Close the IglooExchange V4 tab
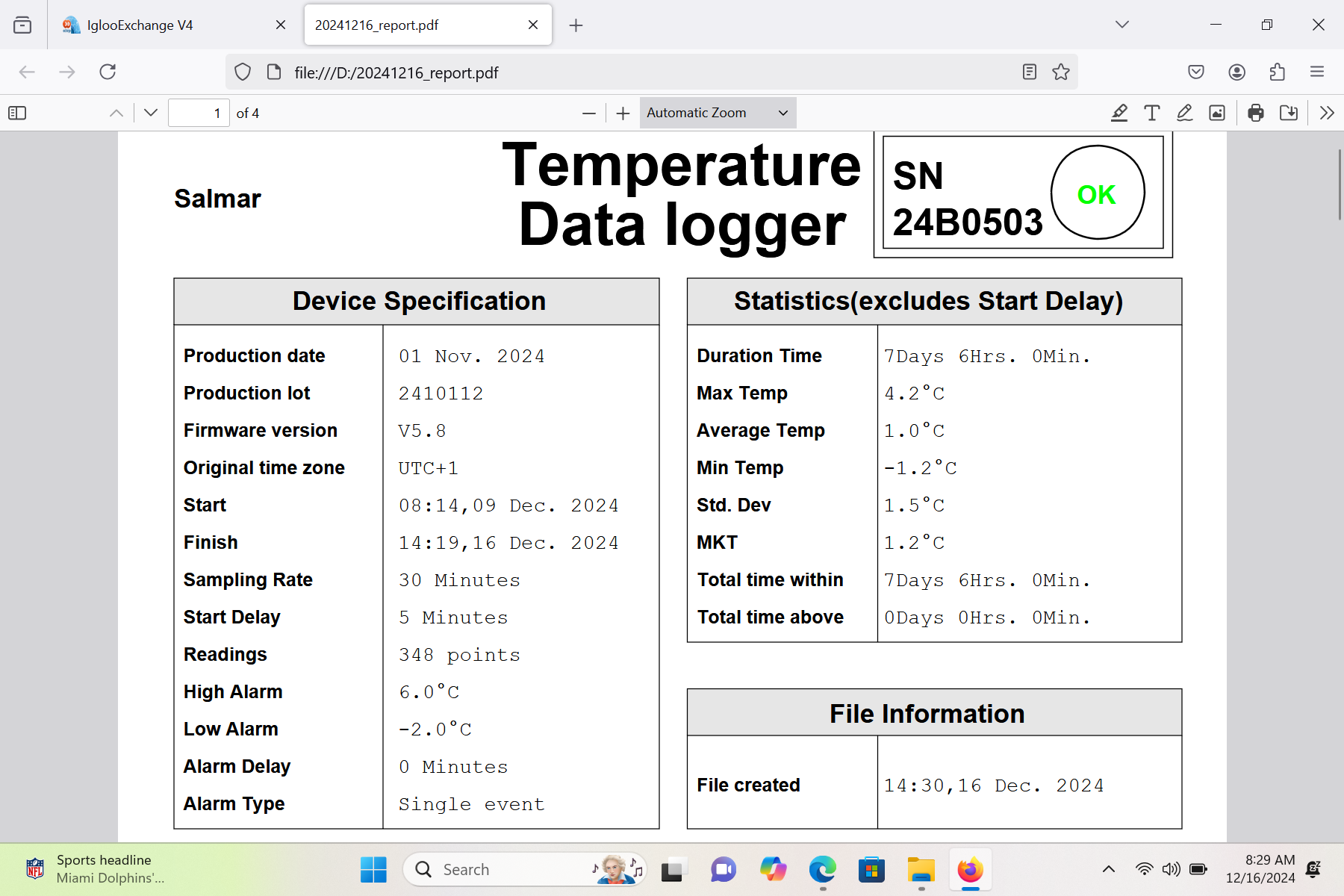This screenshot has width=1344, height=896. (281, 25)
